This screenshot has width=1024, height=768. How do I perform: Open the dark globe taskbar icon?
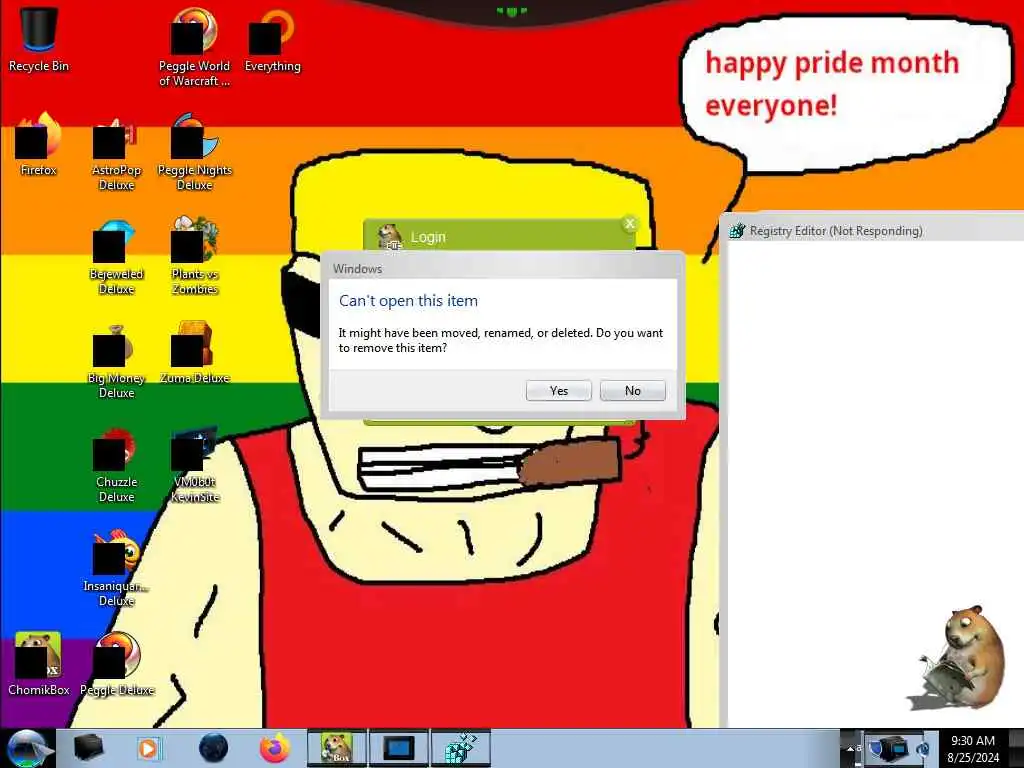click(x=213, y=748)
